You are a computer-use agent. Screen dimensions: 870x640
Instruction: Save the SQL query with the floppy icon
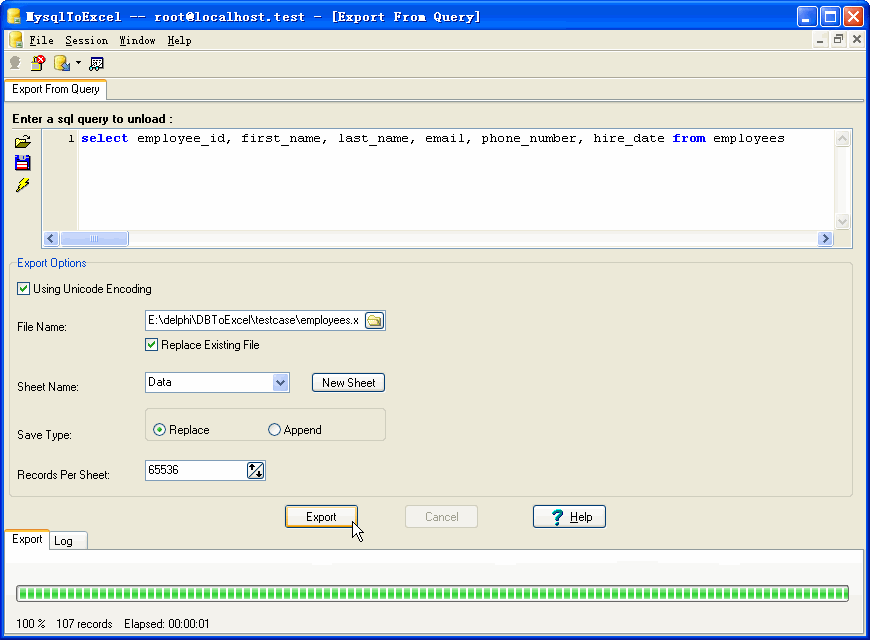tap(23, 163)
